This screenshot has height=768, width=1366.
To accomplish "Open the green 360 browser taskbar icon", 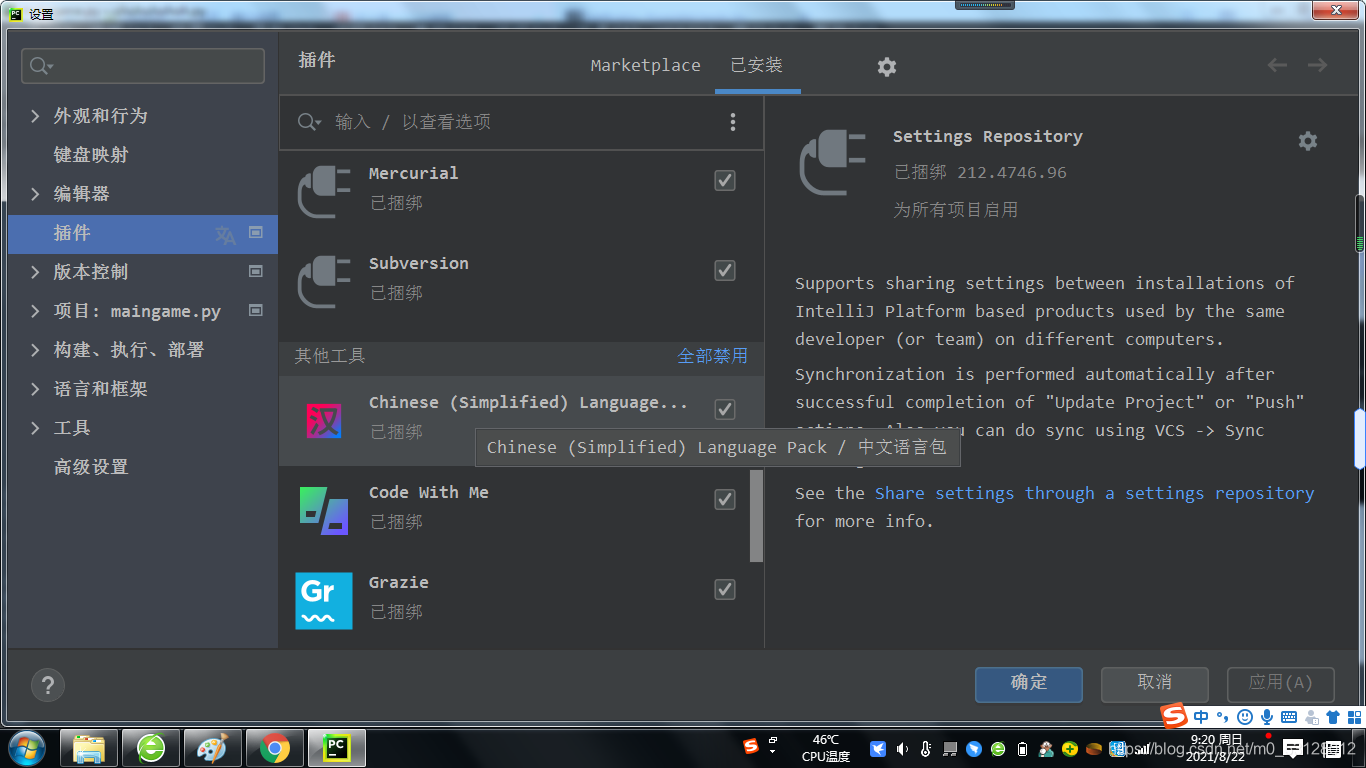I will coord(151,748).
